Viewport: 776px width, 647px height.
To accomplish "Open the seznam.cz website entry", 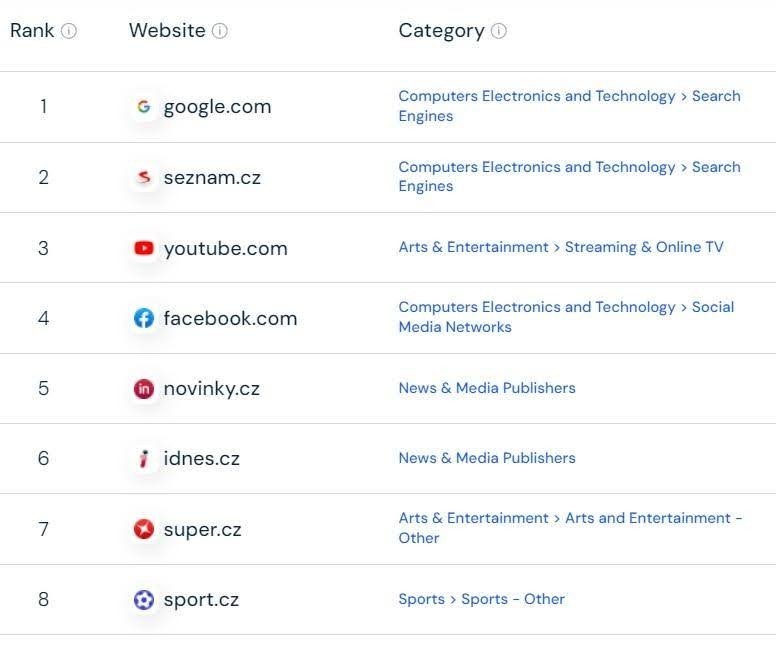I will tap(212, 177).
